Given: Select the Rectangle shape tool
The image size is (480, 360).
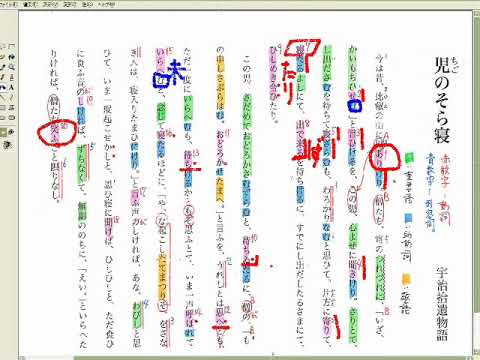Looking at the screenshot, I should [3, 107].
